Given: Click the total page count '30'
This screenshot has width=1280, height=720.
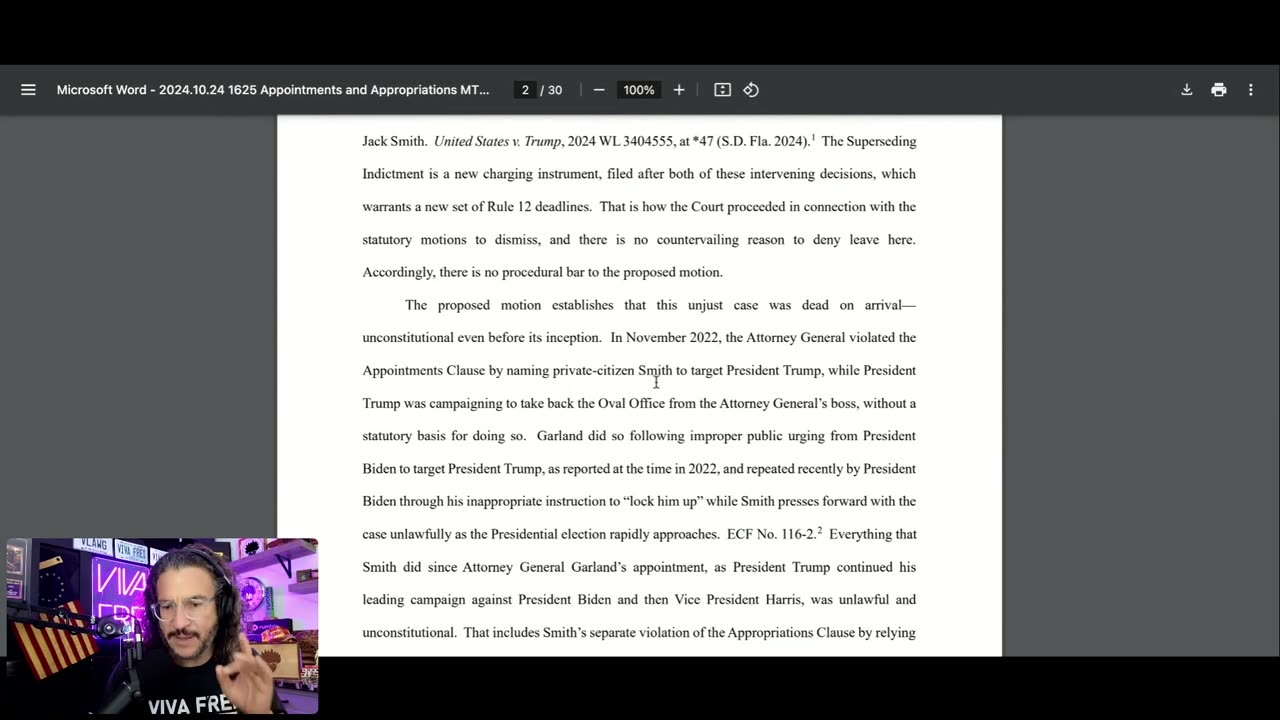Looking at the screenshot, I should pos(555,90).
